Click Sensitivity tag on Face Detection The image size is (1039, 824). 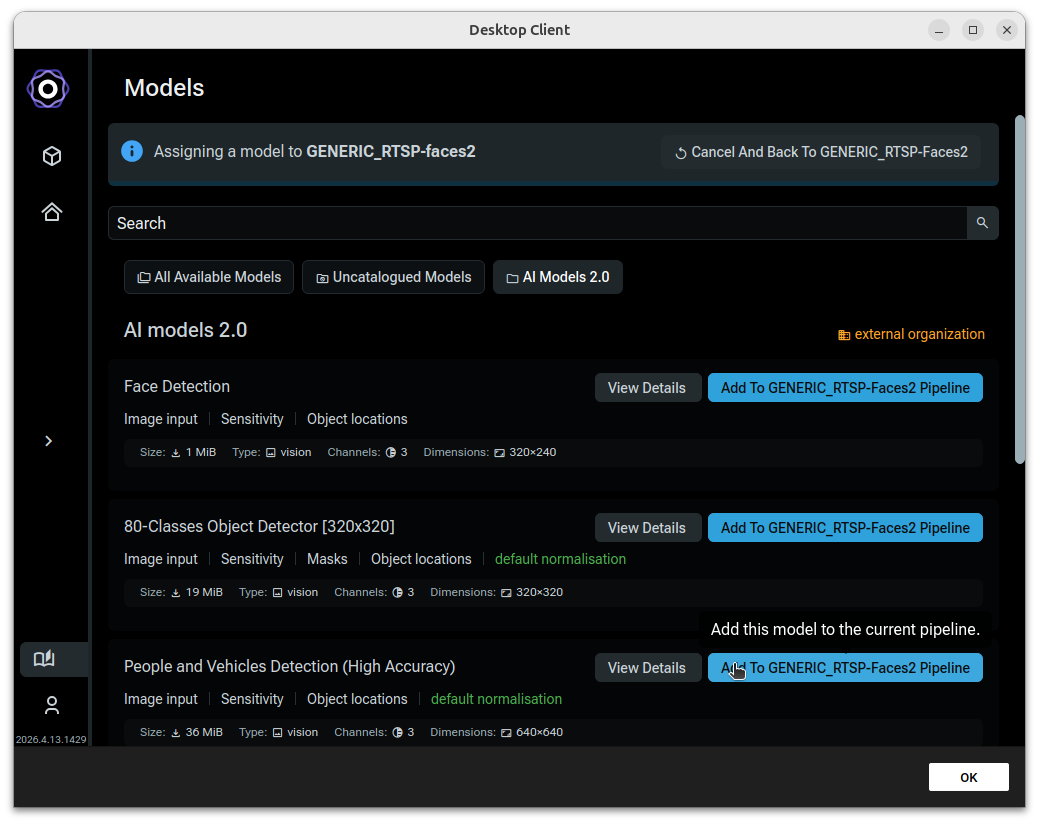[x=252, y=419]
